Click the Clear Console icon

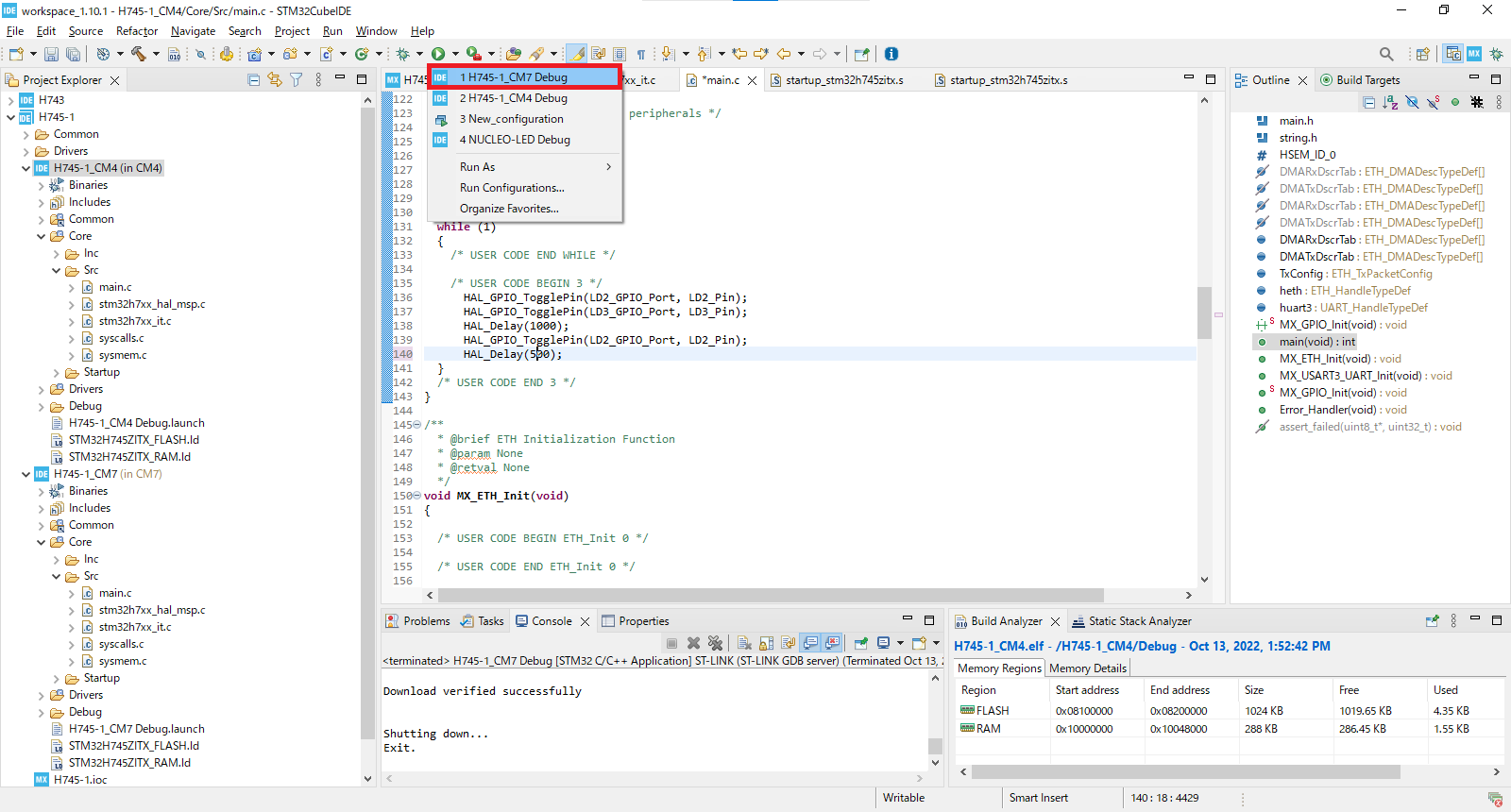point(744,643)
